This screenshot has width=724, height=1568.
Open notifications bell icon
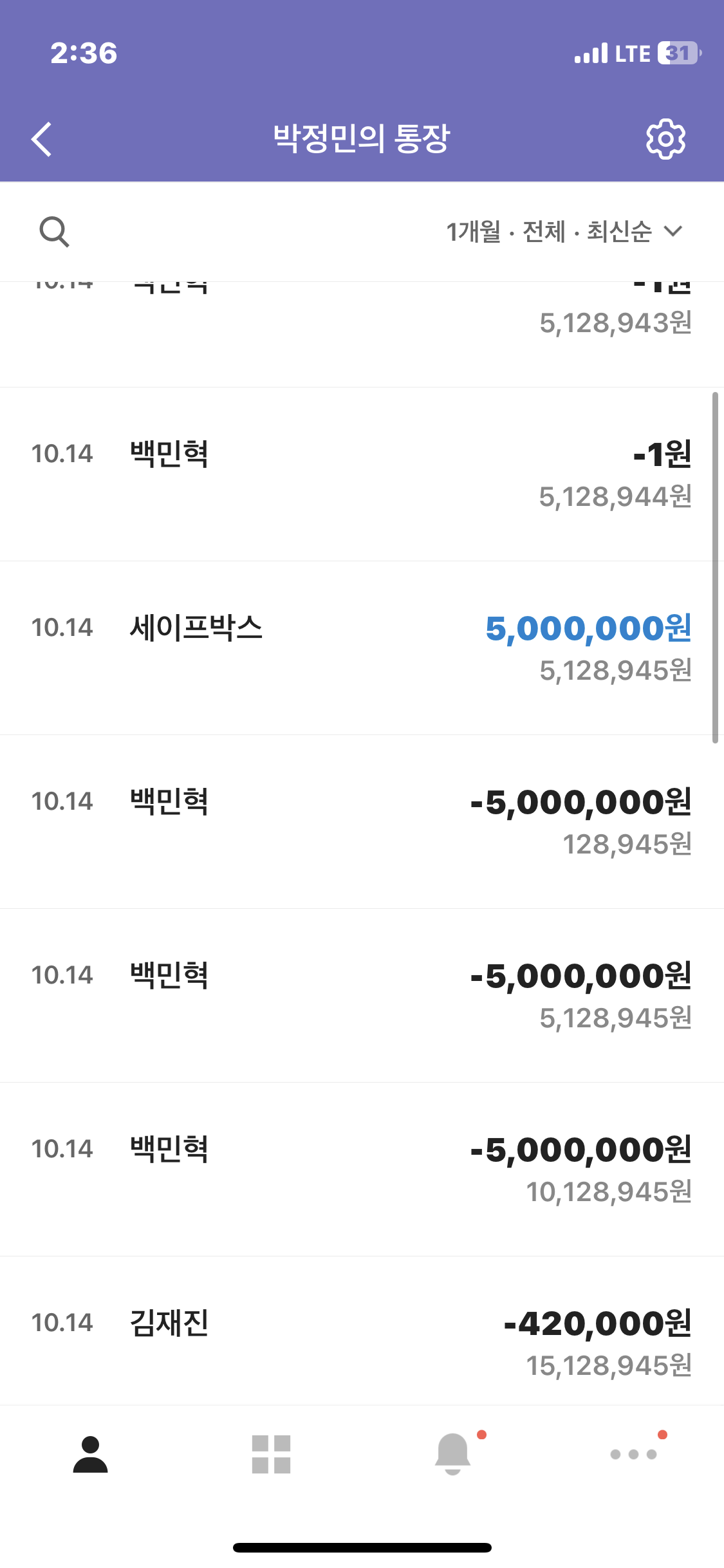pyautogui.click(x=453, y=1454)
